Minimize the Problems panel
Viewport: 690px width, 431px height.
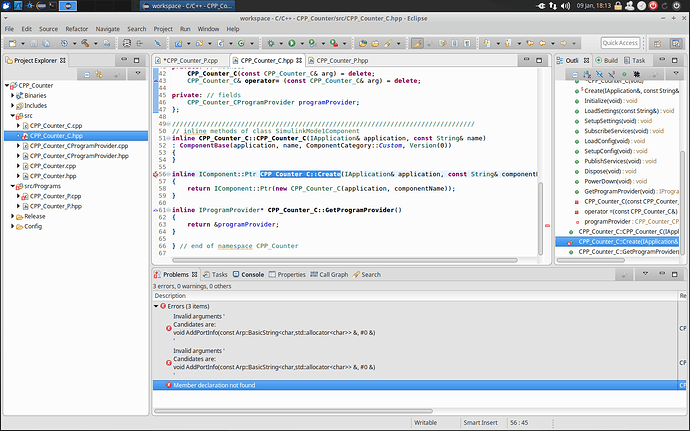pos(662,274)
